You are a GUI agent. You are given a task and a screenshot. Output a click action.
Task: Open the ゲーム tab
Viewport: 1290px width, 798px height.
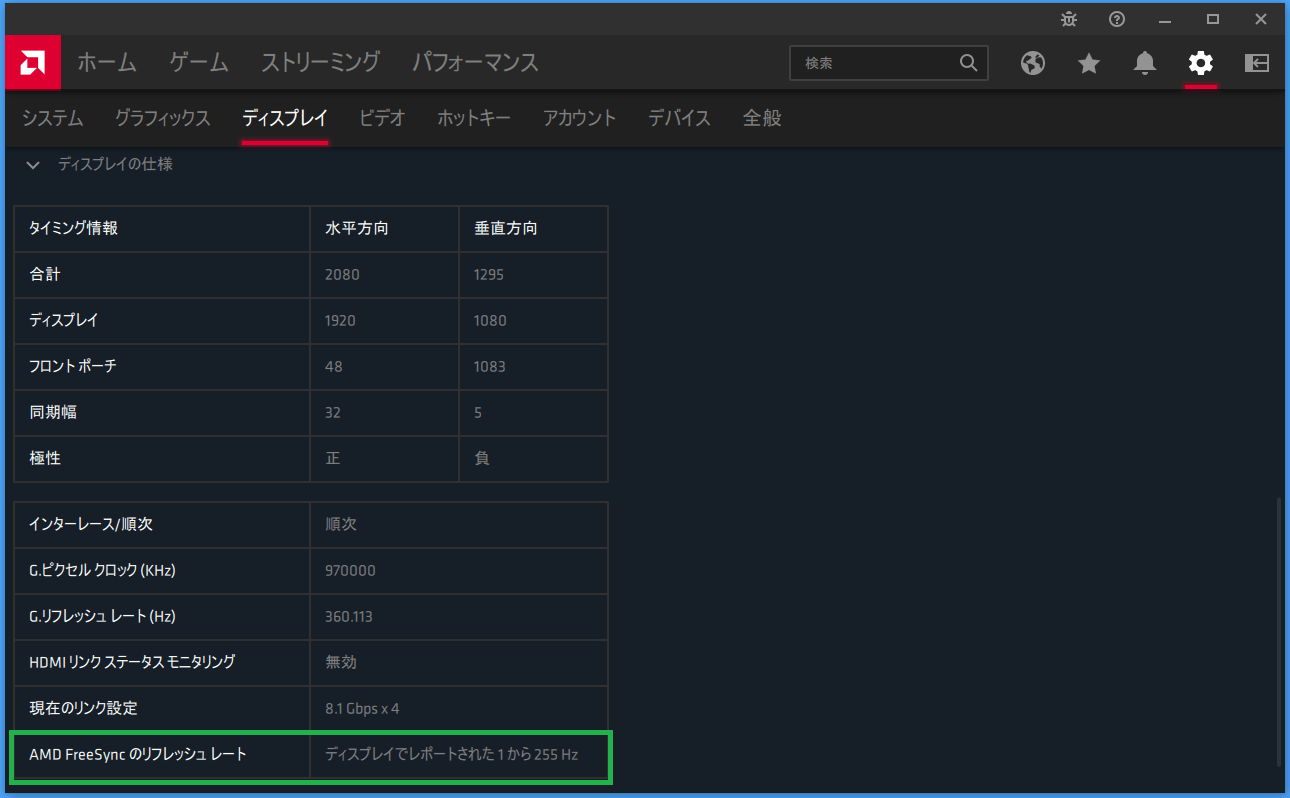pos(199,62)
